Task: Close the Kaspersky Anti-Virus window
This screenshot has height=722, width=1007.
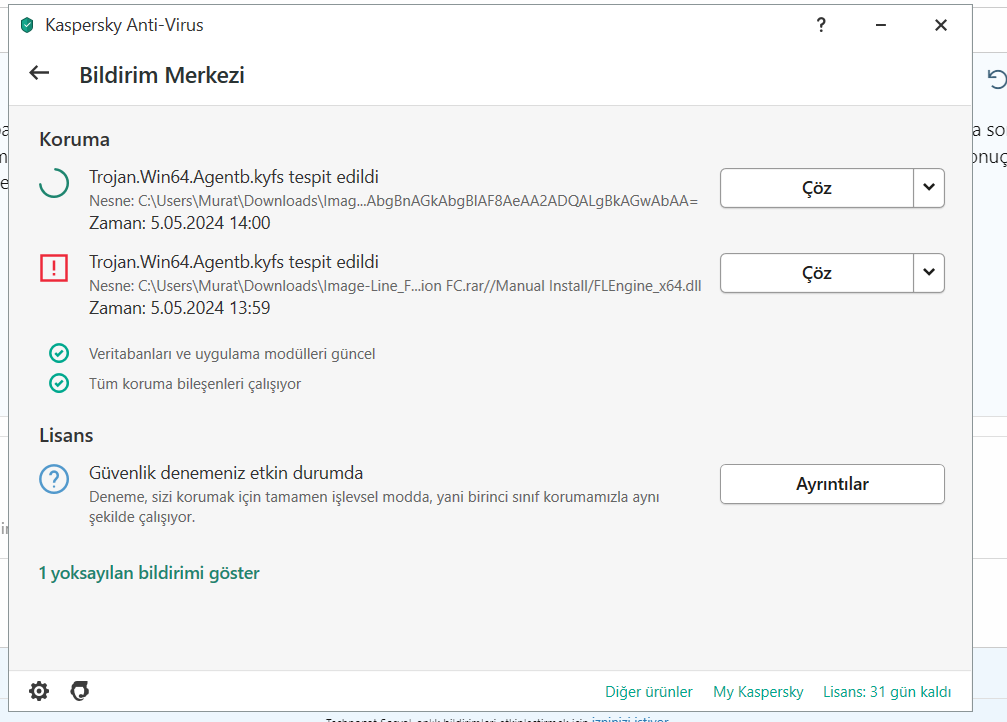Action: [x=941, y=25]
